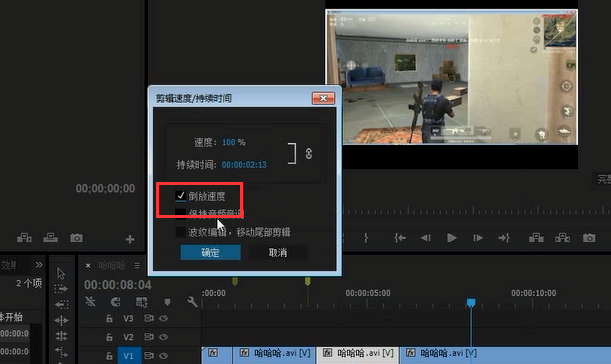Enable 波纹编辑，移动尾部剪辑 checkbox
The height and width of the screenshot is (364, 611).
[x=180, y=232]
